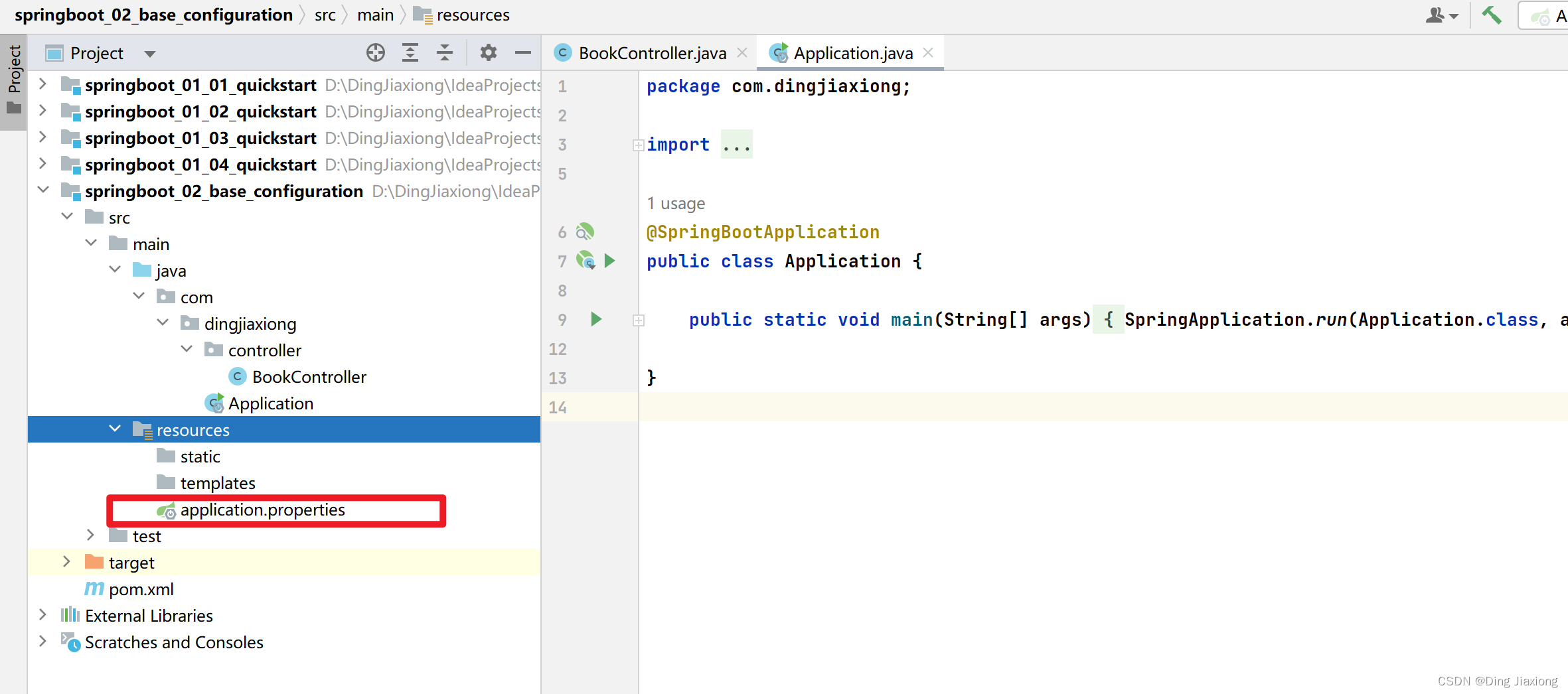Open Project panel settings gear

[489, 52]
